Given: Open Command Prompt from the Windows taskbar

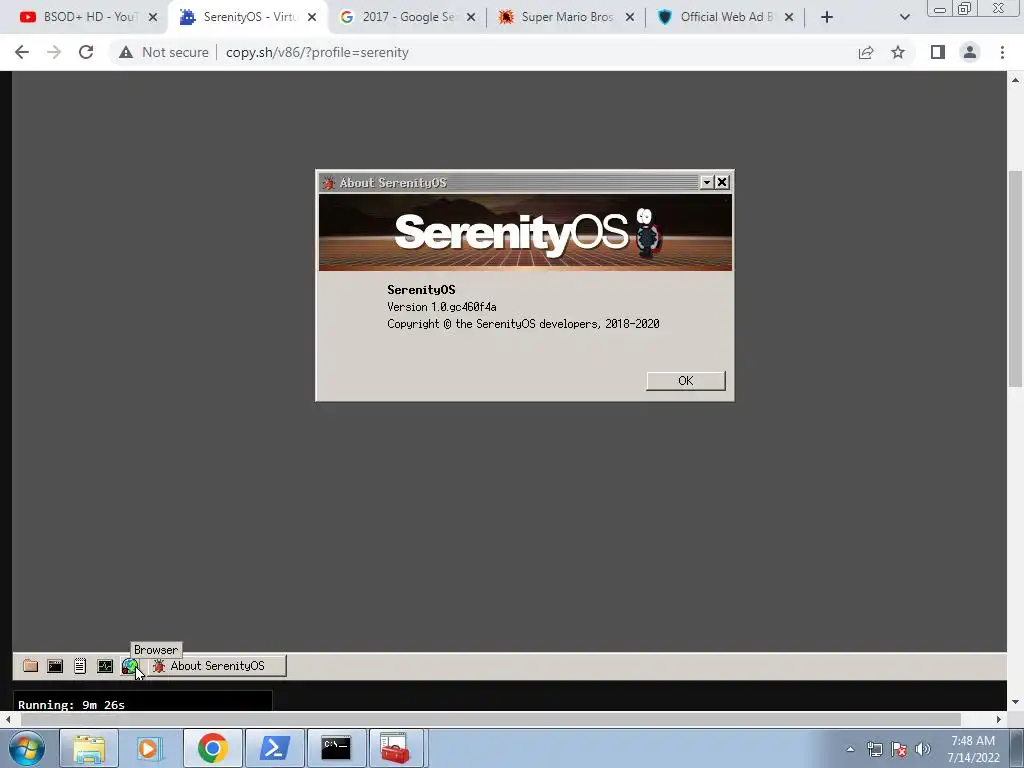Looking at the screenshot, I should tap(336, 748).
